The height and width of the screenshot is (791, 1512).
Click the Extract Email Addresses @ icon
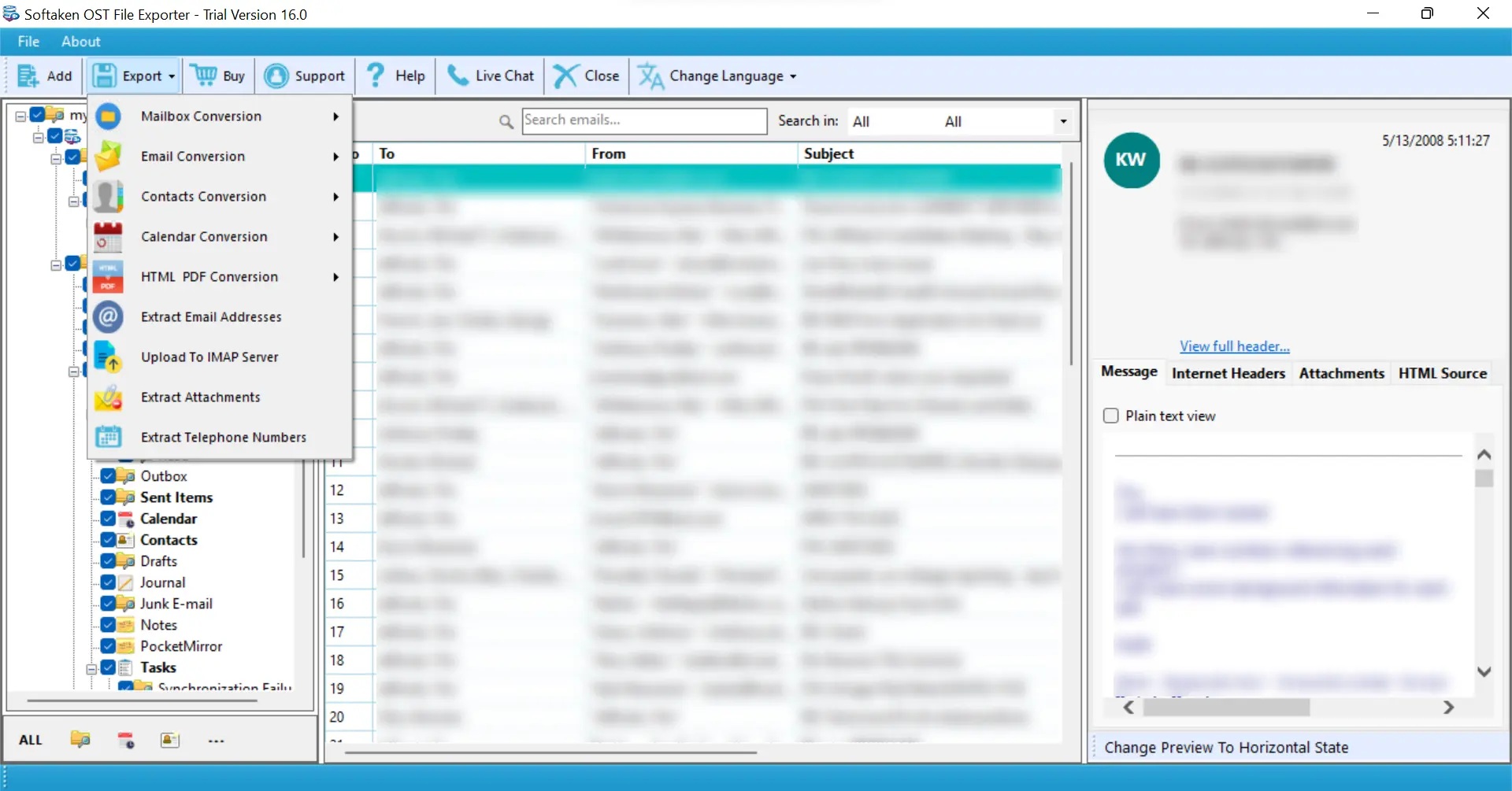point(109,317)
